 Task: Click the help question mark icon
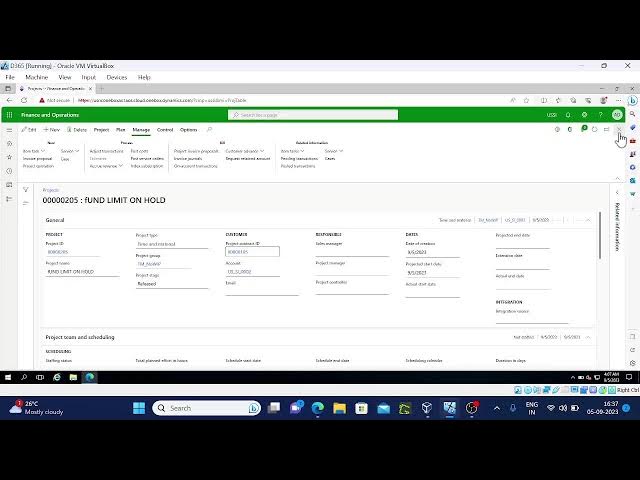tap(601, 115)
